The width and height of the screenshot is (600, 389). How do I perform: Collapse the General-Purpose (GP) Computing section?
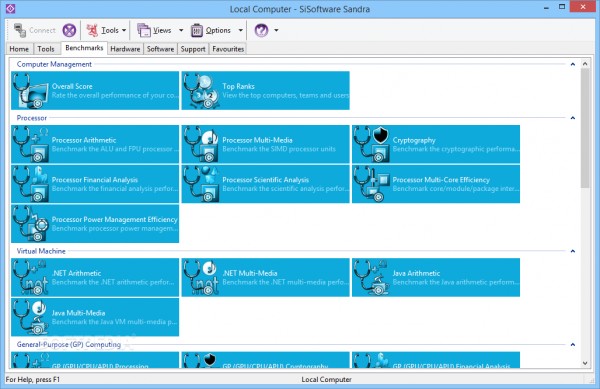[573, 345]
